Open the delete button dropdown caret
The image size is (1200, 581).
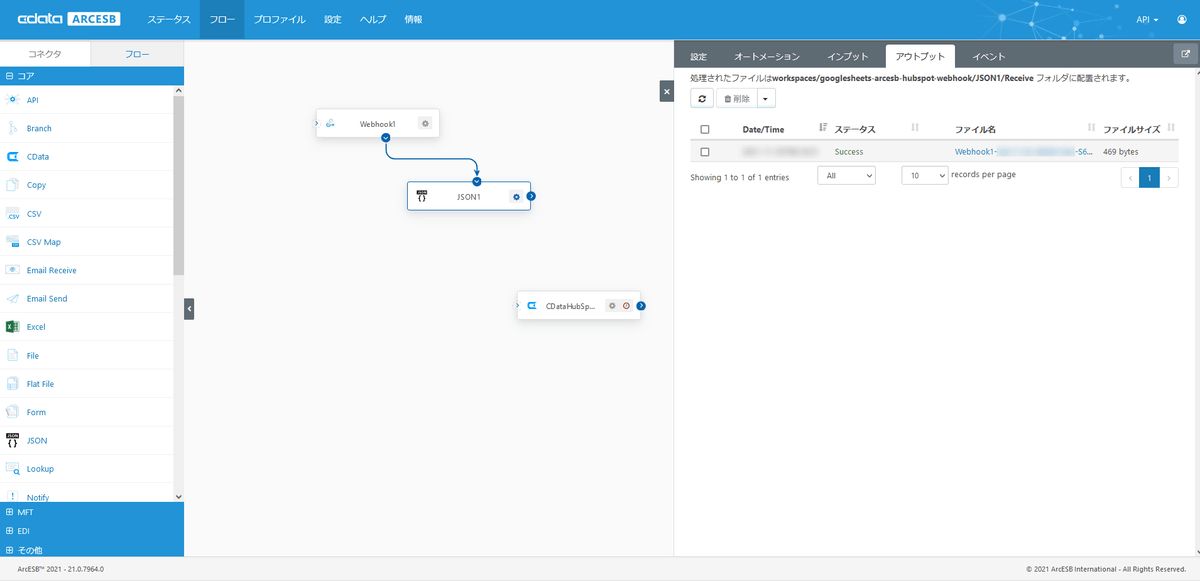[765, 98]
